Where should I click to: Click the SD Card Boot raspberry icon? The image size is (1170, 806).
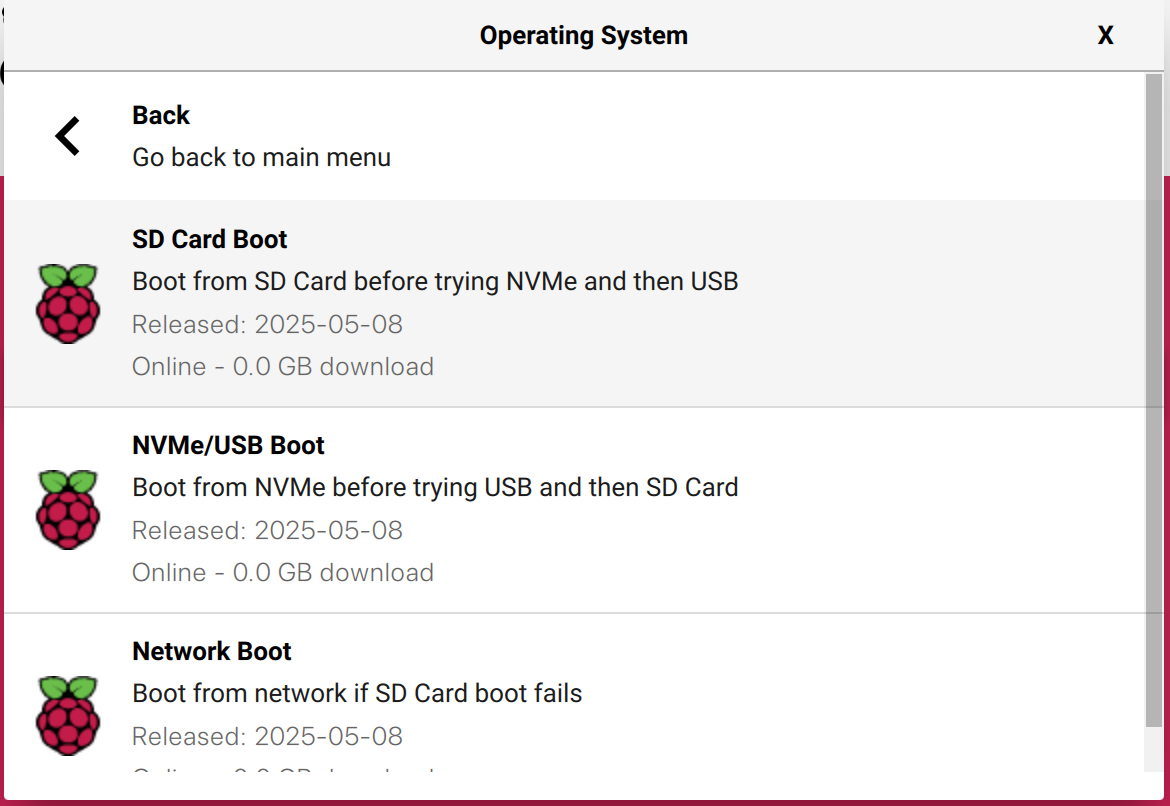[68, 304]
